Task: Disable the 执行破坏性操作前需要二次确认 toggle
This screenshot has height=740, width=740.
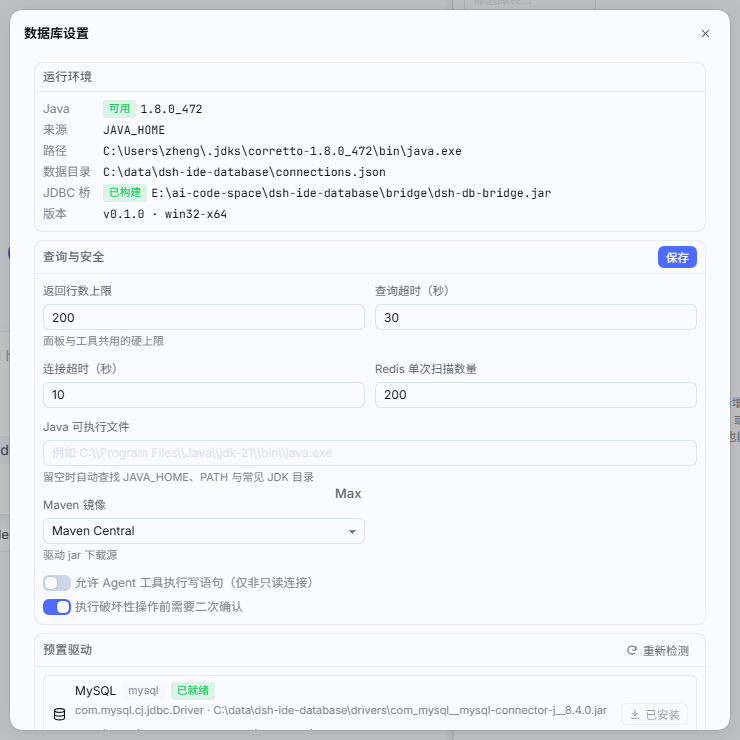Action: (57, 607)
